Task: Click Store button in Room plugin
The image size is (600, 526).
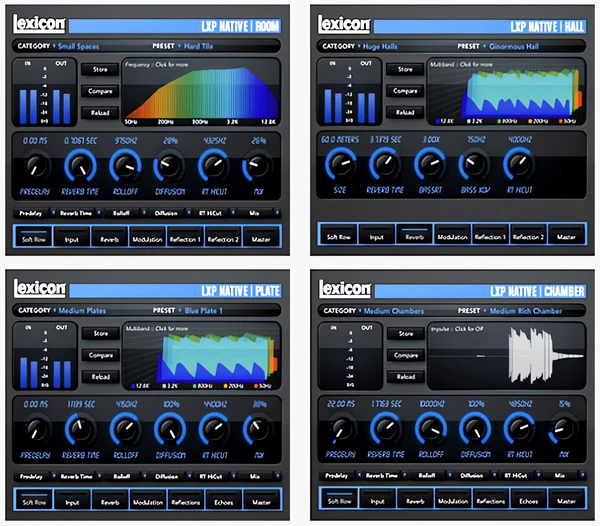Action: pos(100,70)
